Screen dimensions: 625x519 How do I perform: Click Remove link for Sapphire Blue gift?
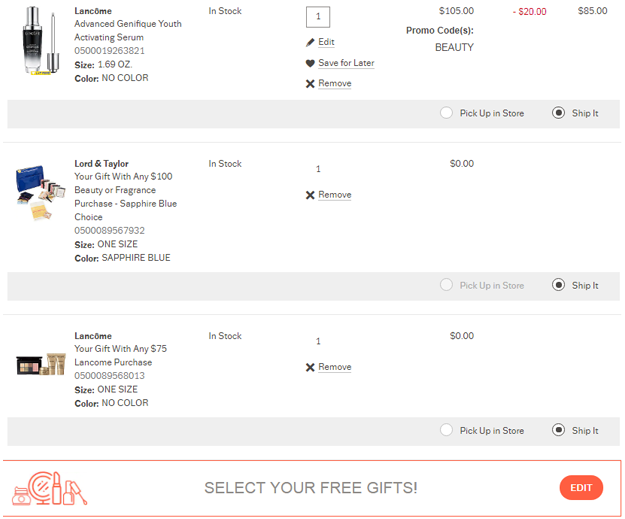click(335, 195)
